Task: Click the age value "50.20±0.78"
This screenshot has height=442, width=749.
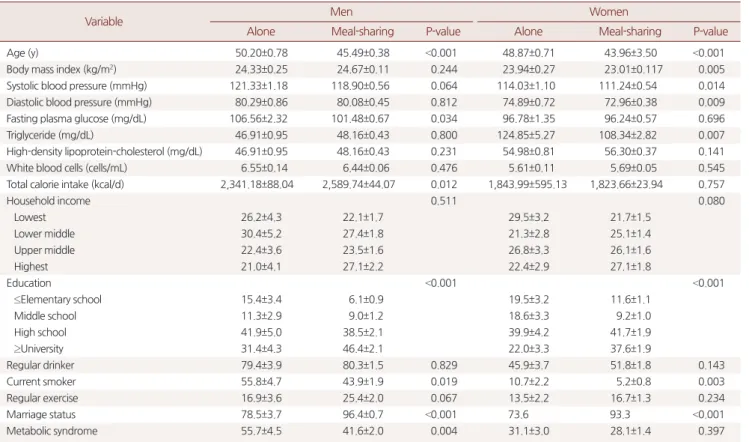Action: (x=261, y=53)
